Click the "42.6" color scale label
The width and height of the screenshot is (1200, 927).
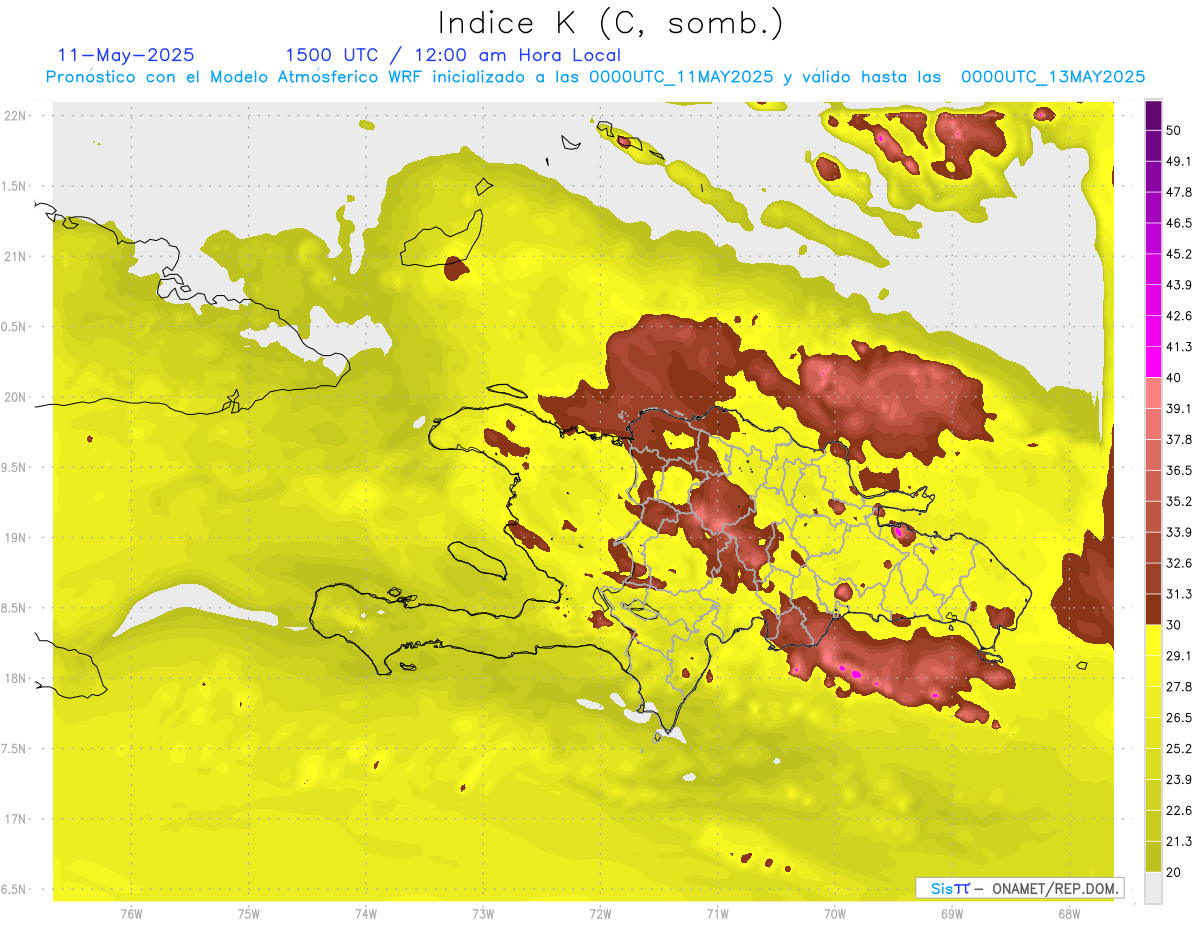pos(1179,316)
